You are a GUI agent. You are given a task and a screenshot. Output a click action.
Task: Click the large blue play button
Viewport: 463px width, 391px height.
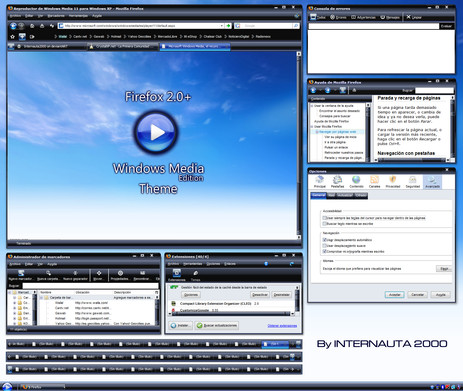pyautogui.click(x=156, y=132)
